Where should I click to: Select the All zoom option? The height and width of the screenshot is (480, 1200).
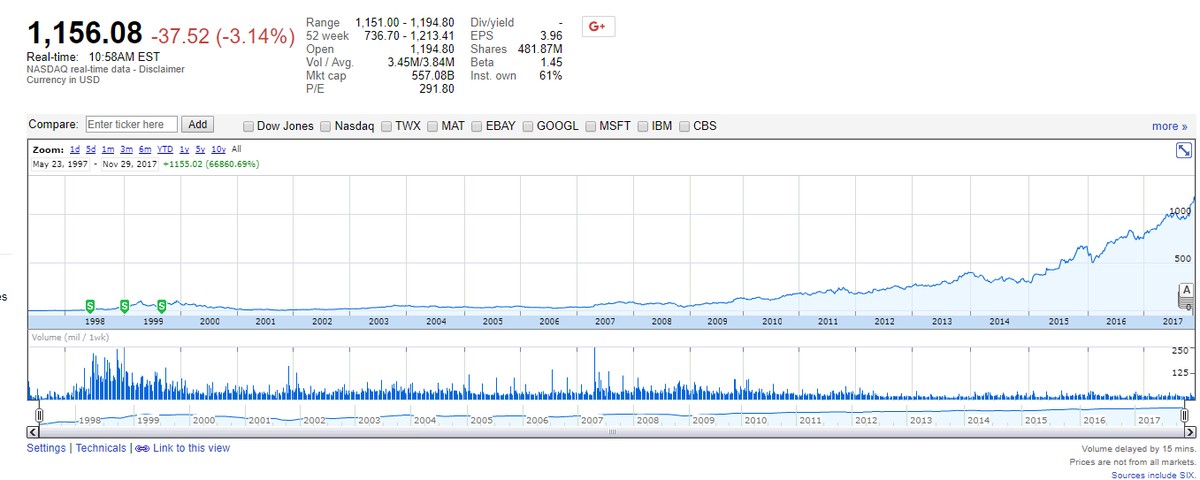pyautogui.click(x=237, y=149)
